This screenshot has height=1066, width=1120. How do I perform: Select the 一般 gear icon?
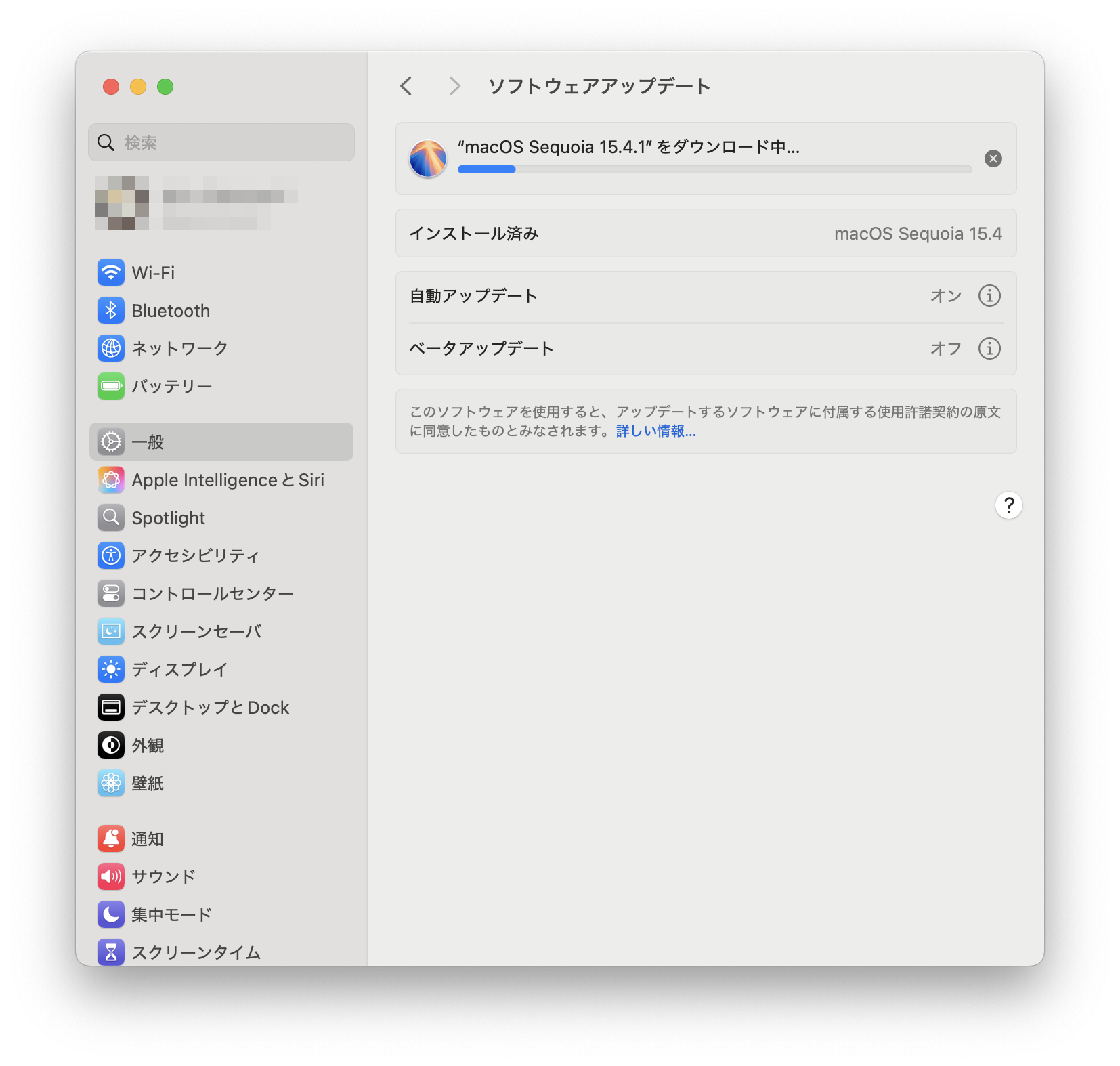(x=111, y=442)
